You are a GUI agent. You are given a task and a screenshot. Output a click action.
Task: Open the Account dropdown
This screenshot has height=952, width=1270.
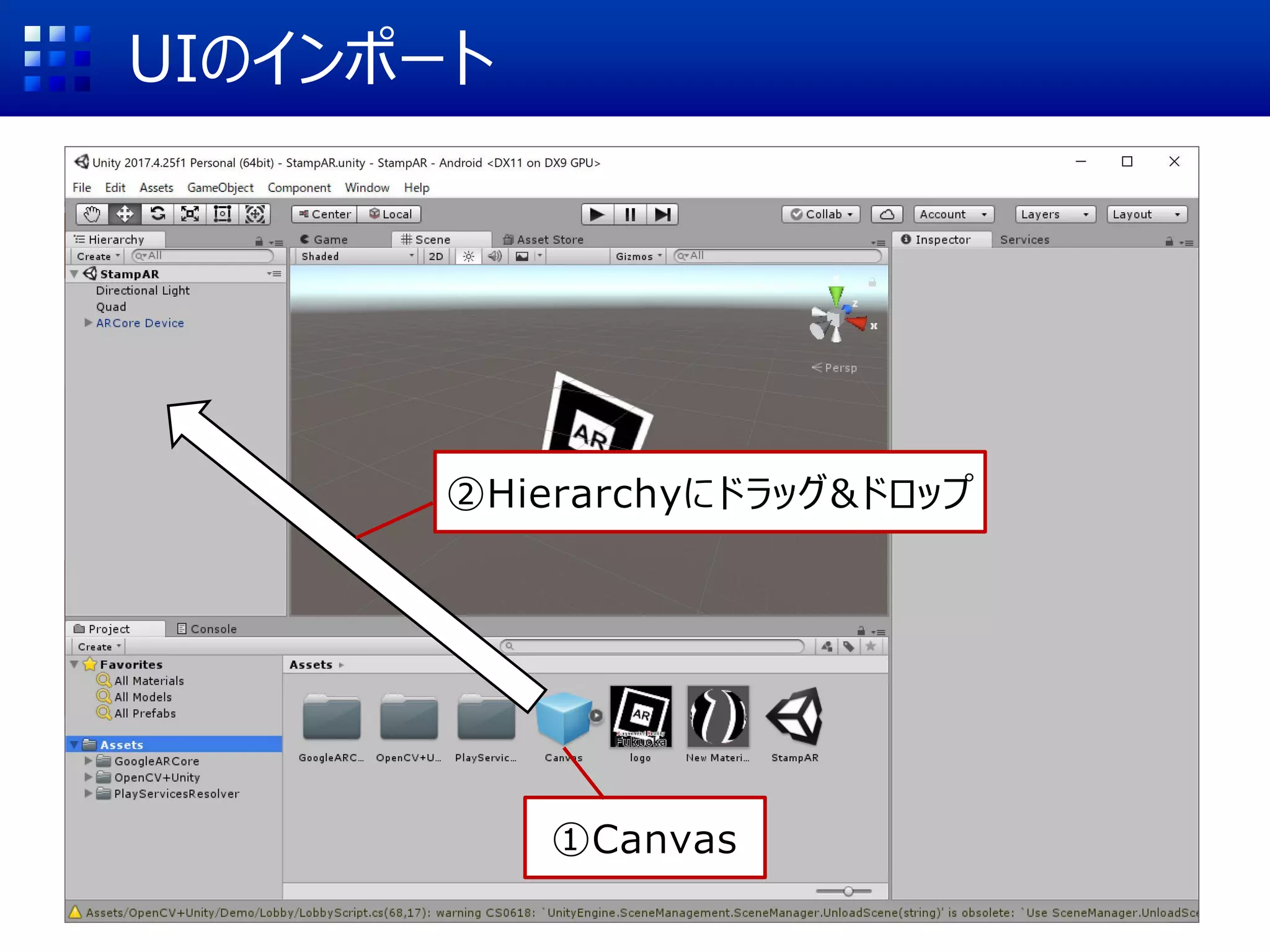coord(954,214)
